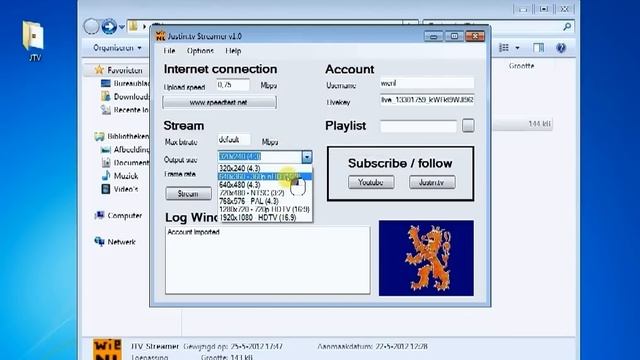The height and width of the screenshot is (360, 640).
Task: Click the Muziek note icon
Action: point(106,176)
